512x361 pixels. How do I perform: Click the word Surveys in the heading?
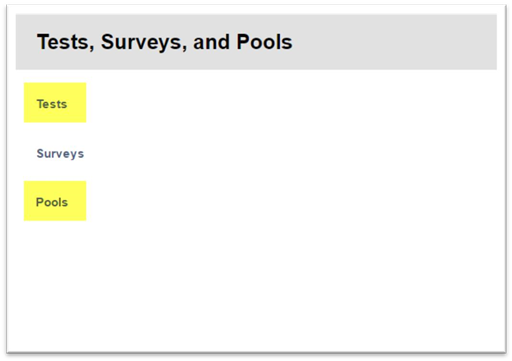[x=144, y=42]
